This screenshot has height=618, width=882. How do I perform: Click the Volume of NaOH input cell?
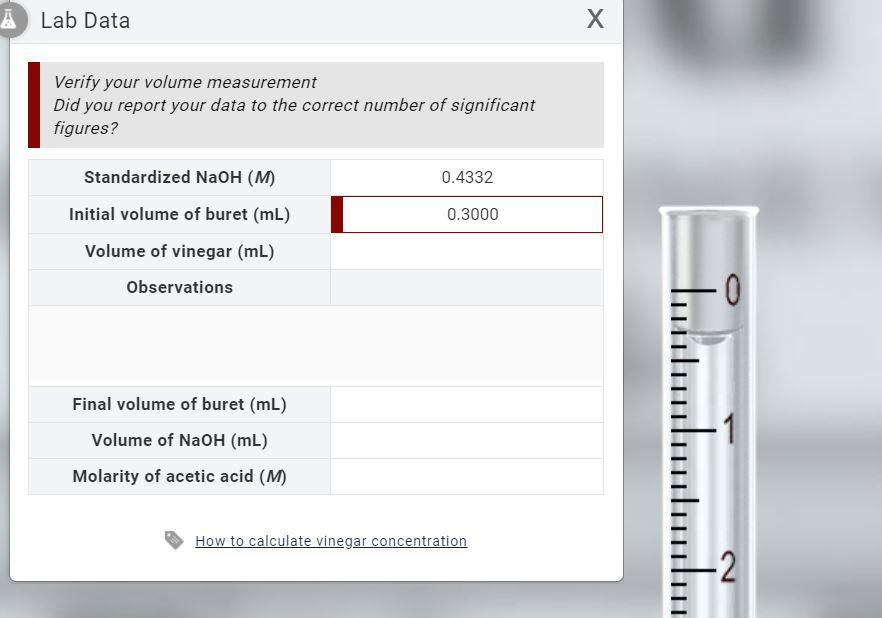coord(466,440)
